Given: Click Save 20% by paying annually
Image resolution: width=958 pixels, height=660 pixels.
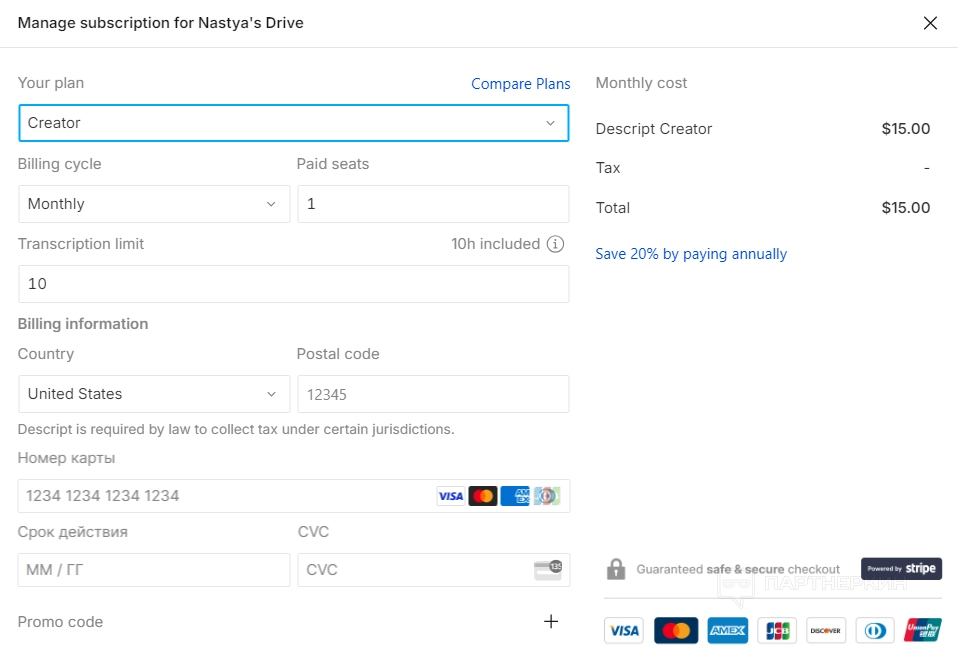Looking at the screenshot, I should [691, 254].
